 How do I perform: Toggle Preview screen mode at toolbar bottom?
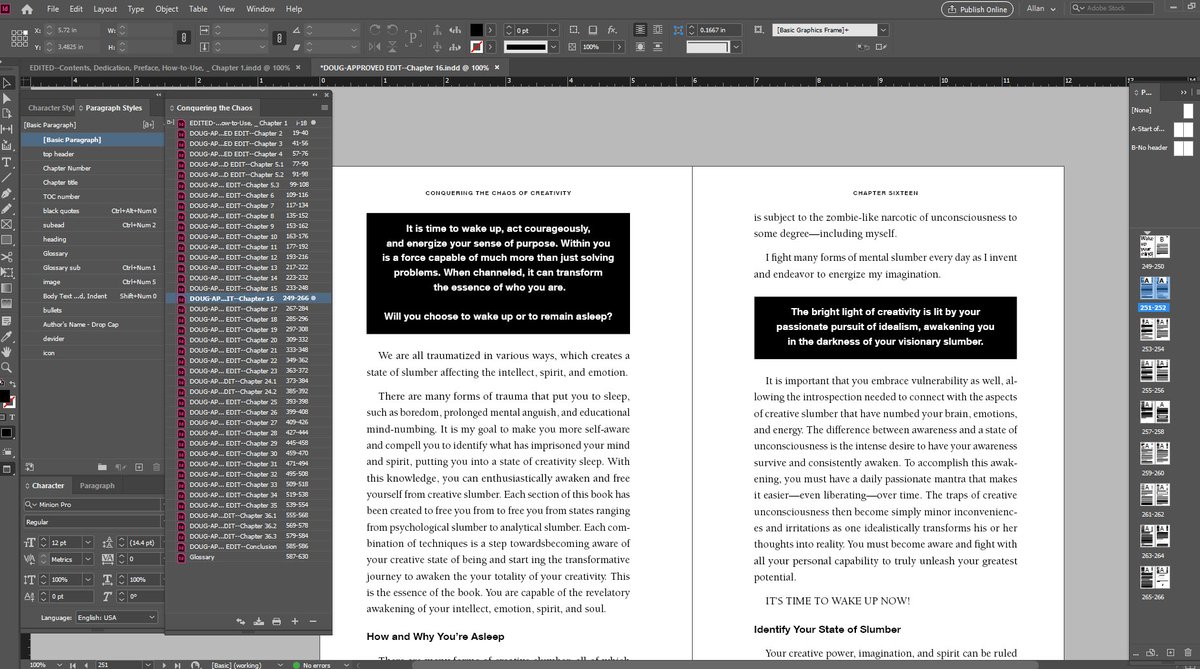pyautogui.click(x=7, y=469)
